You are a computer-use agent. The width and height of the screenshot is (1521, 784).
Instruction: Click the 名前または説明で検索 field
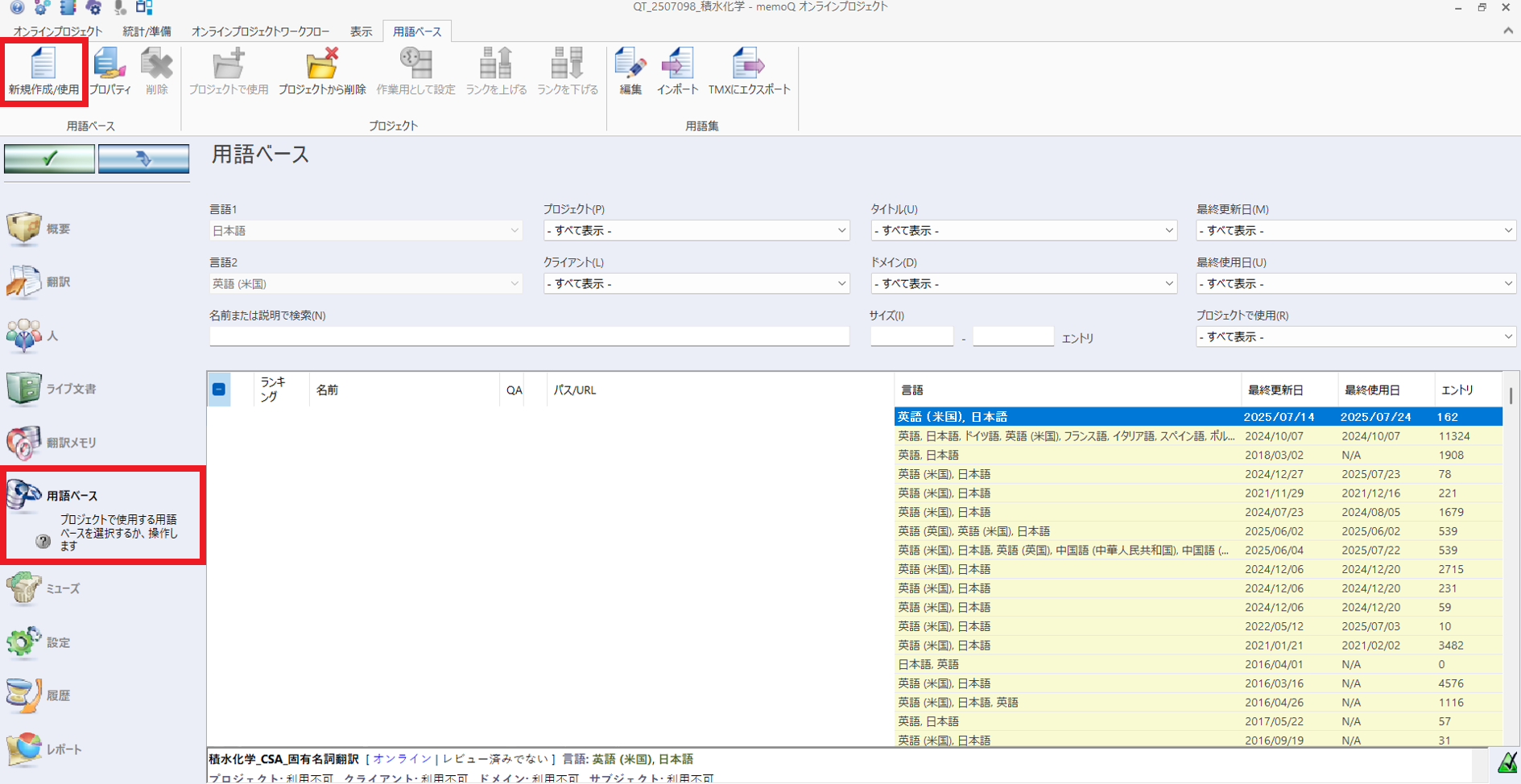529,336
